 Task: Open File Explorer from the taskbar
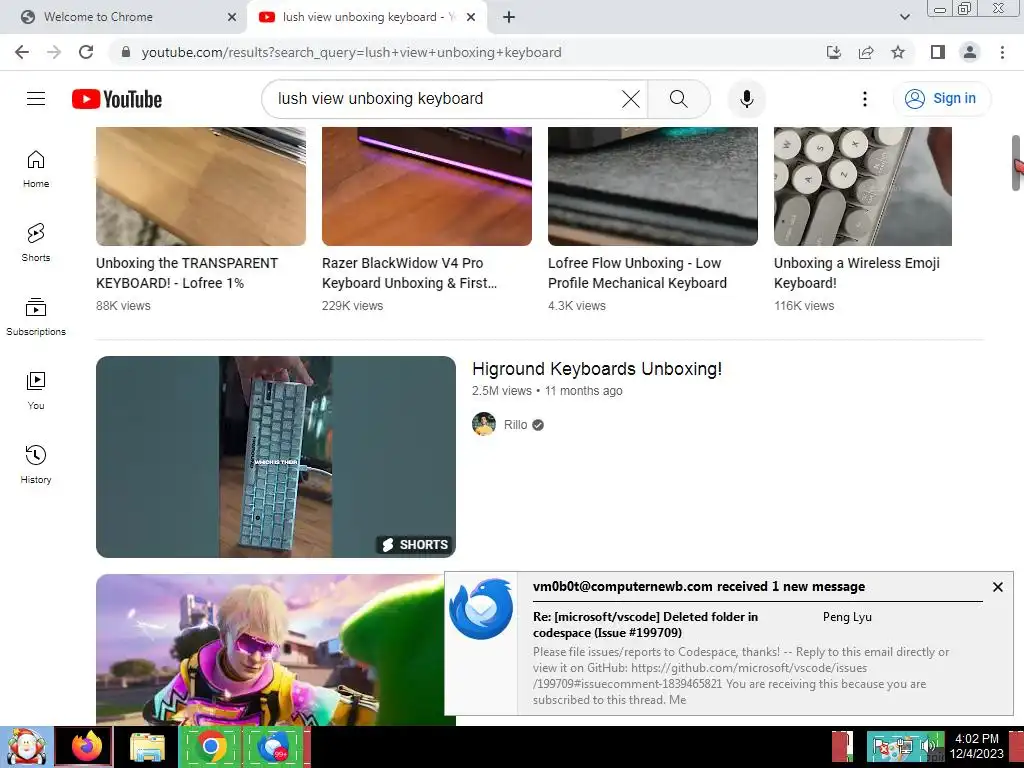tap(148, 747)
